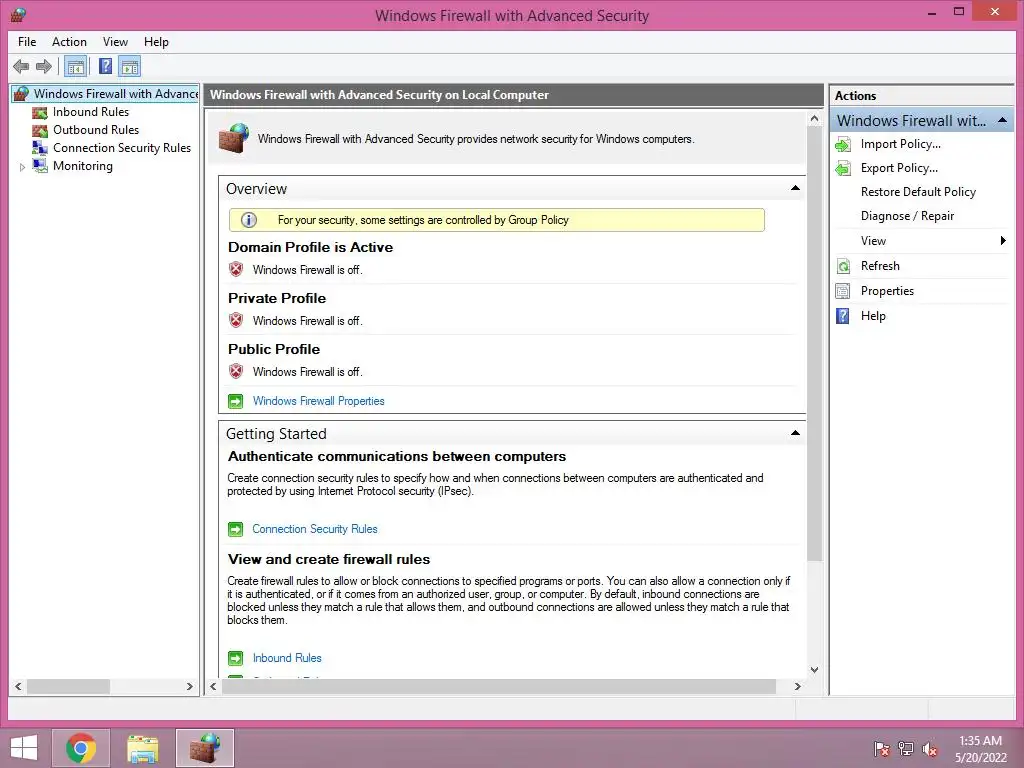The width and height of the screenshot is (1024, 768).
Task: Click the red shield under Private Profile
Action: (236, 320)
